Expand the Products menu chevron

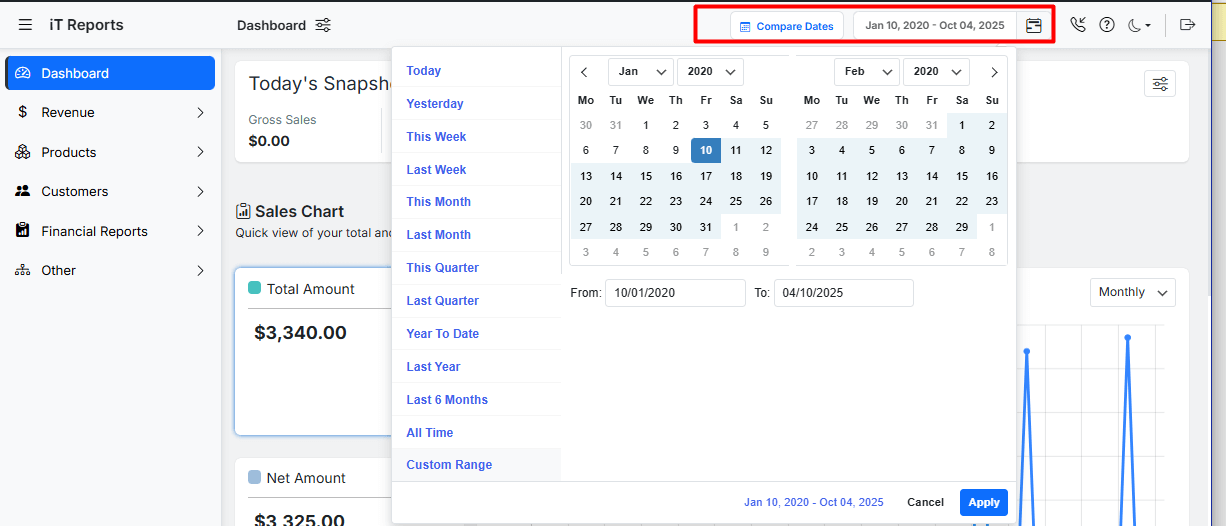(x=200, y=152)
